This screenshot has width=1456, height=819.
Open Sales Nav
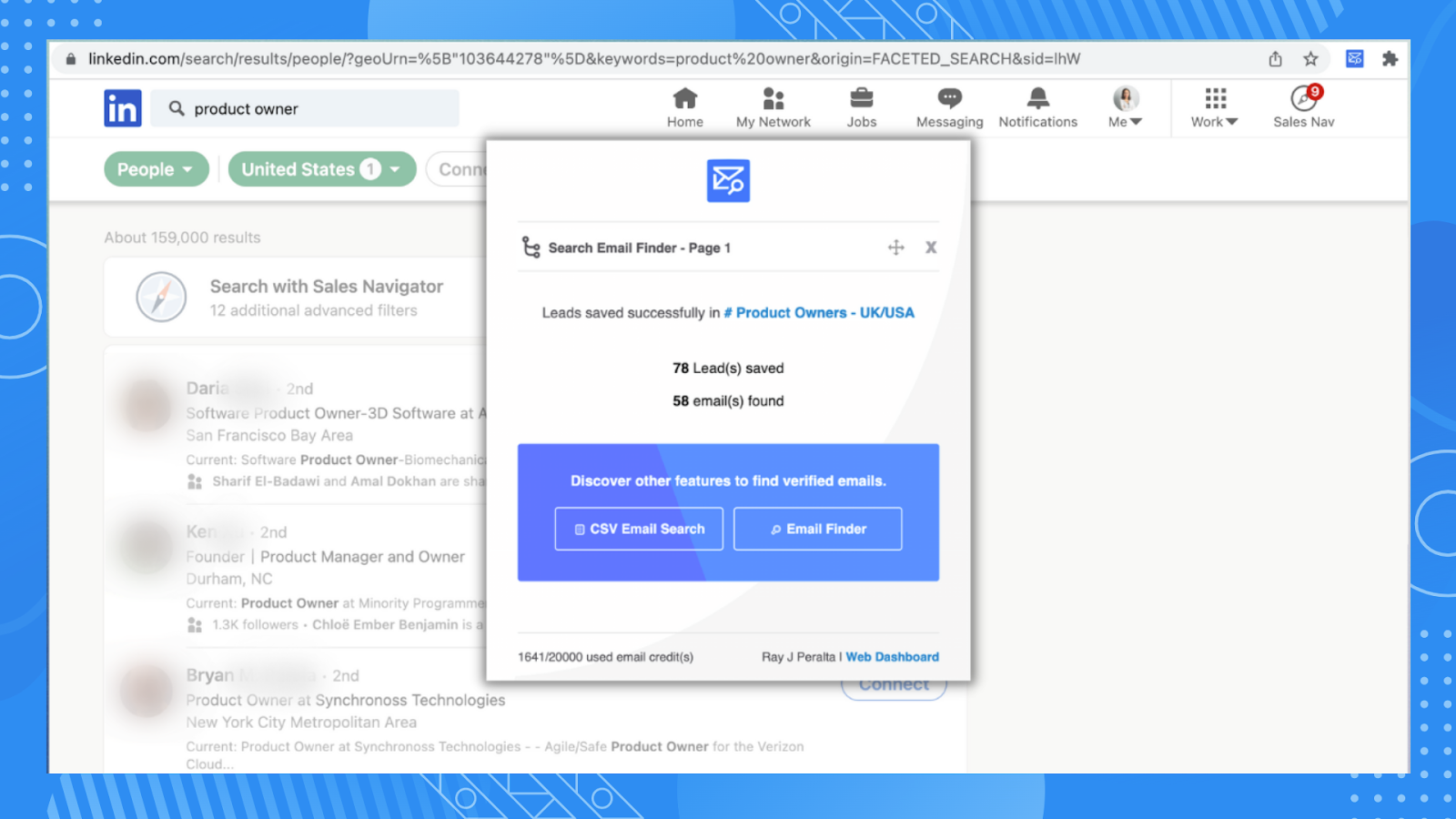click(1303, 108)
